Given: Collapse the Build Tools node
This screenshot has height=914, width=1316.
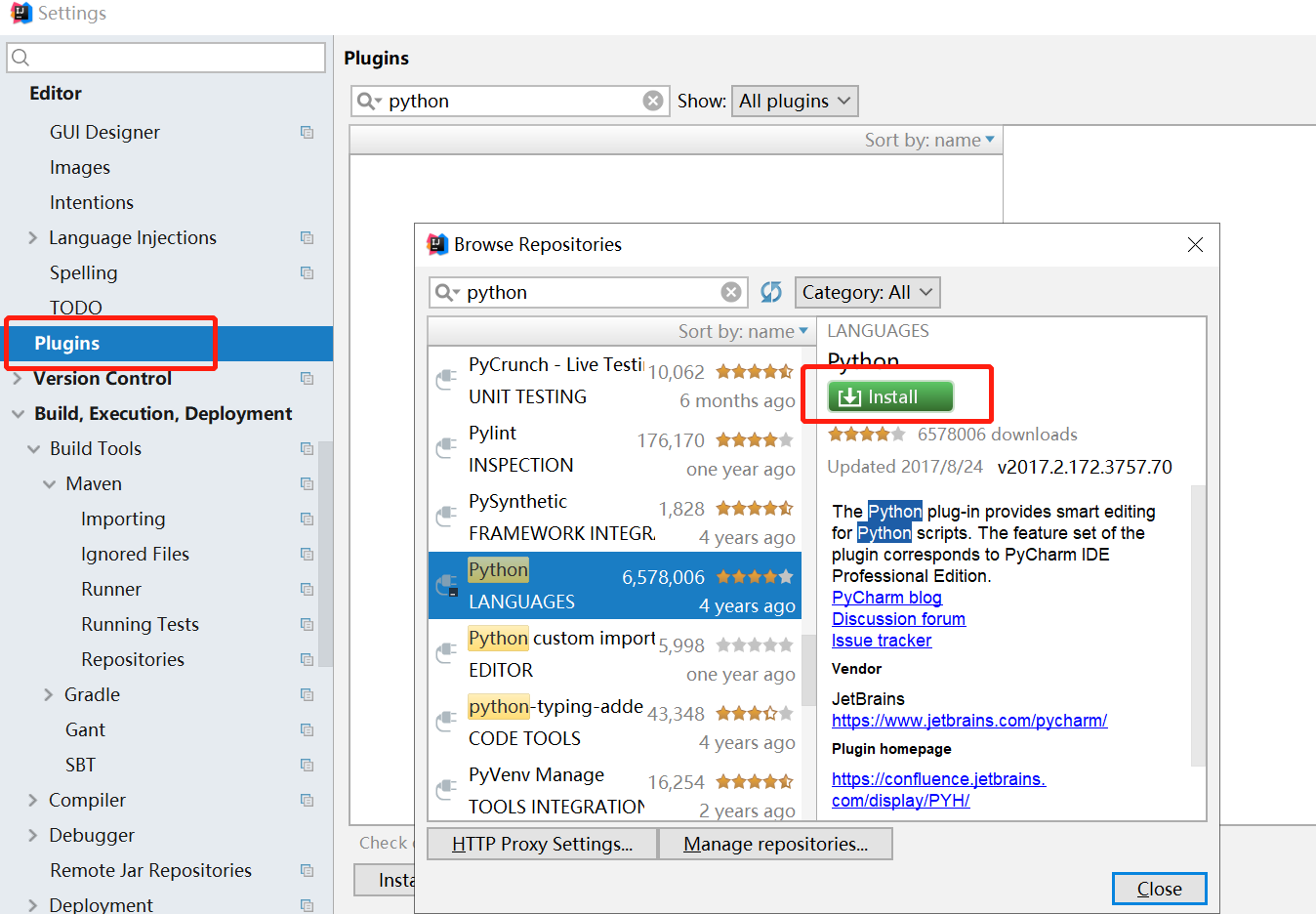Looking at the screenshot, I should coord(33,448).
